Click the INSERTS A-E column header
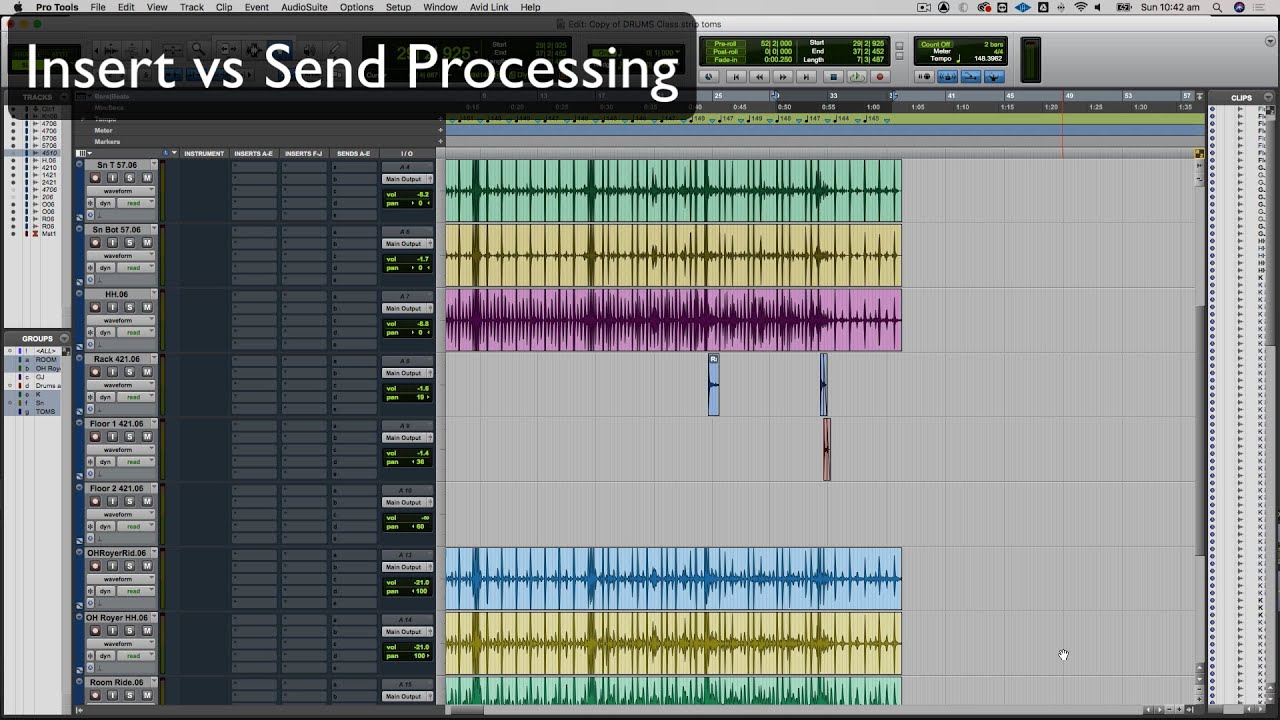 coord(253,154)
